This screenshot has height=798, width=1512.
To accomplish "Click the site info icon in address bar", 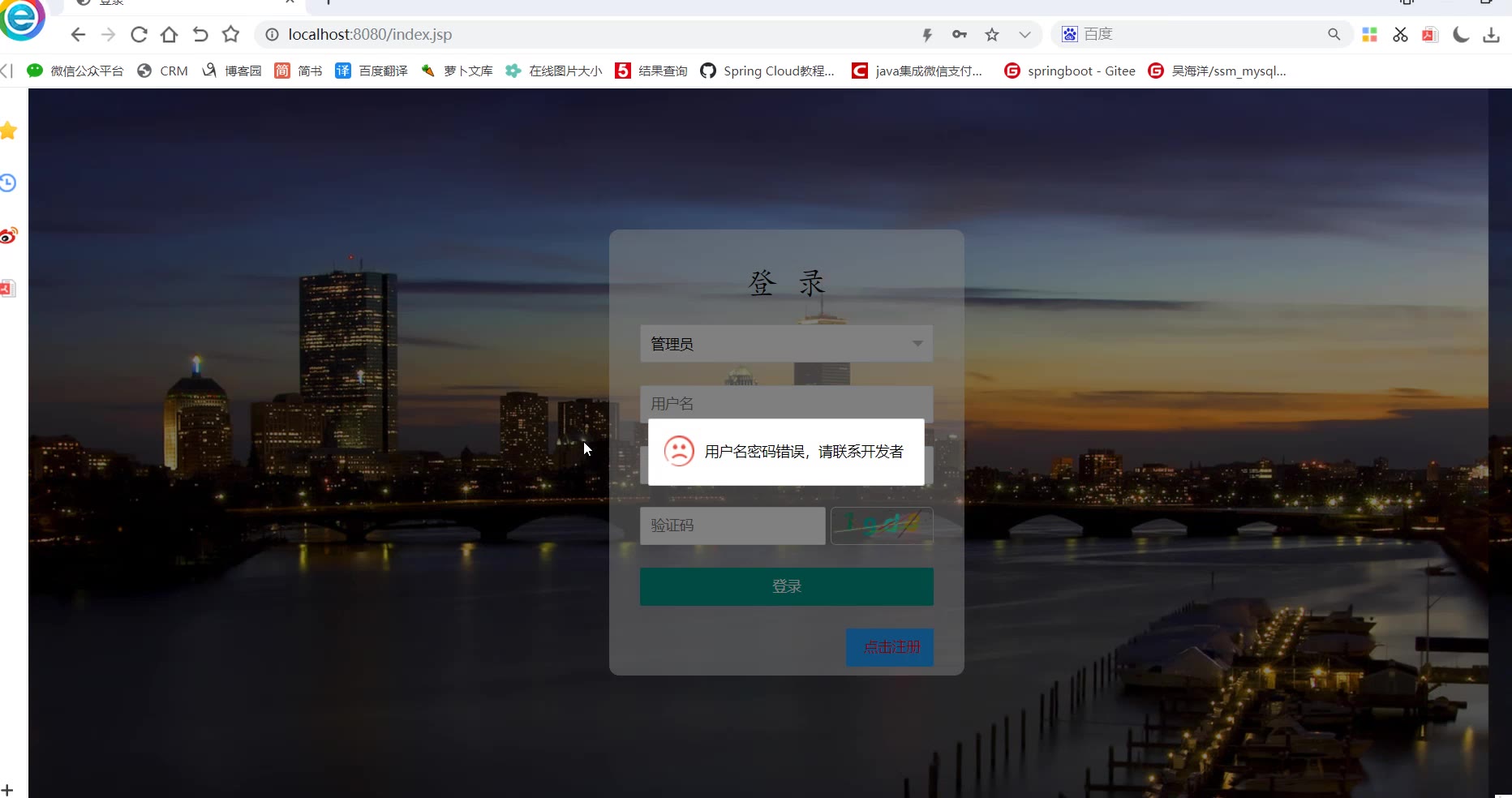I will tap(273, 34).
